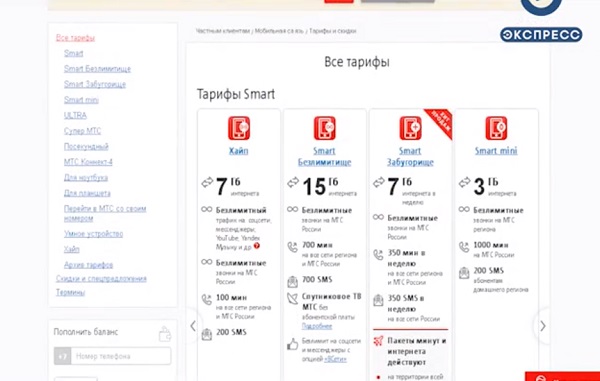
Task: Click the red question mark help icon
Action: pyautogui.click(x=257, y=246)
